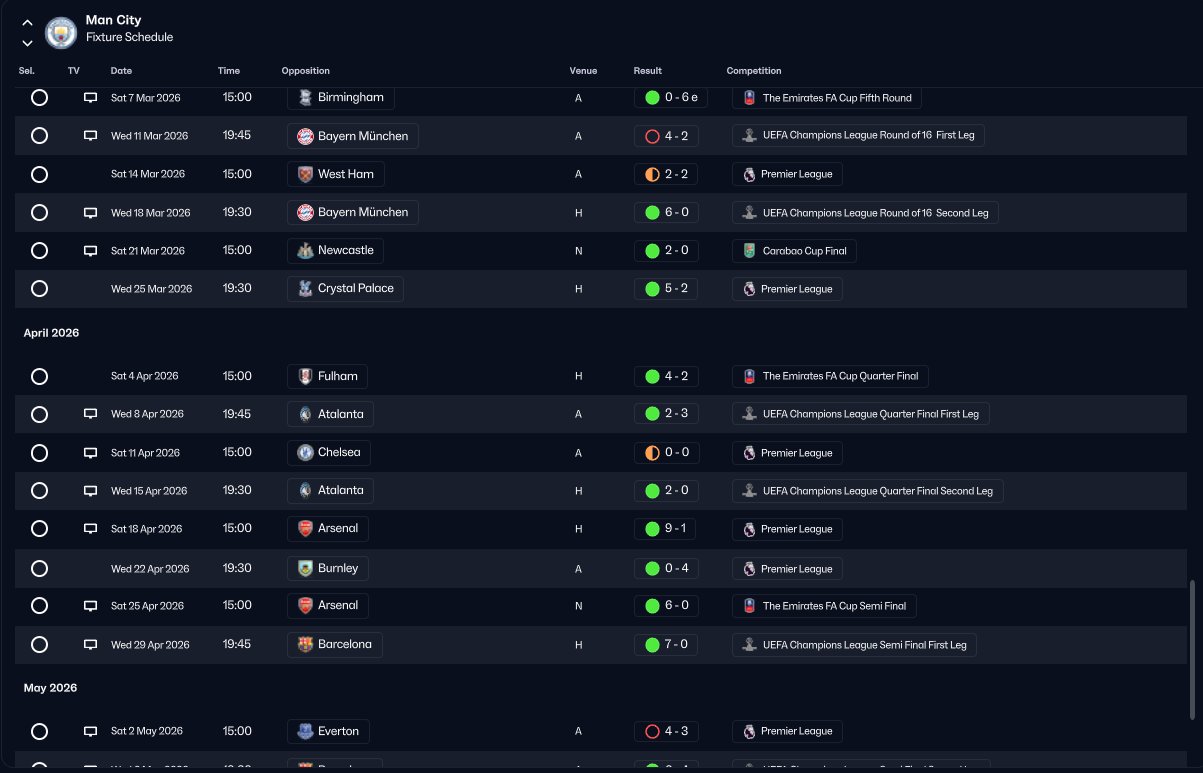
Task: Sort by the Venue column header
Action: click(583, 71)
